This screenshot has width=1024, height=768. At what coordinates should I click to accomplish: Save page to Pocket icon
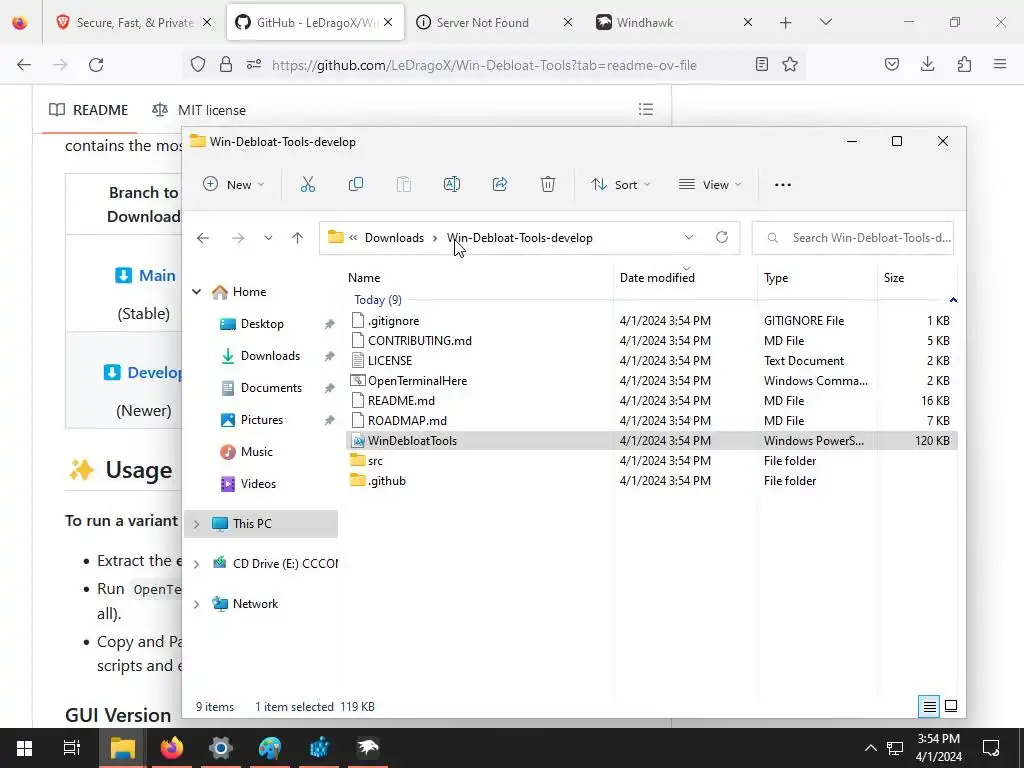892,65
